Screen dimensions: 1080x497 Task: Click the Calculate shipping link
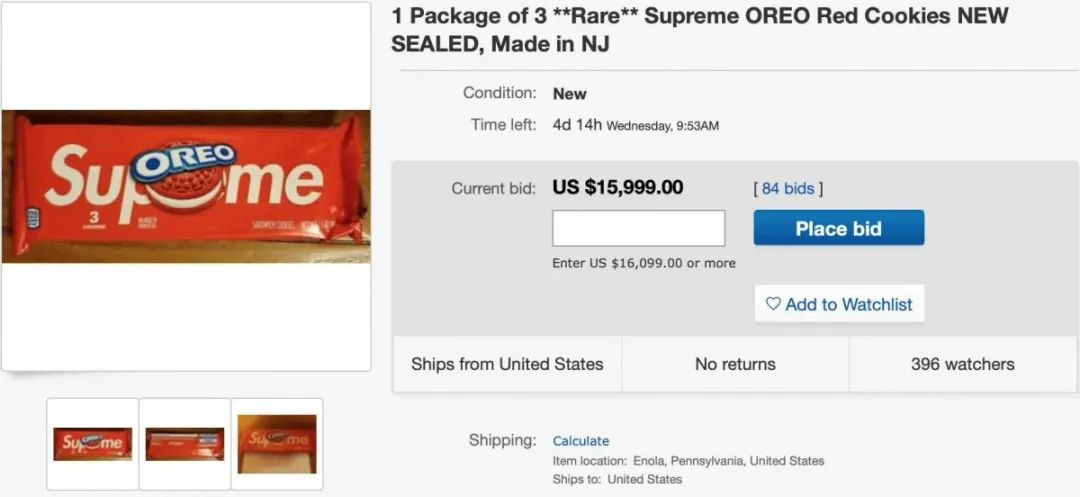[x=580, y=441]
